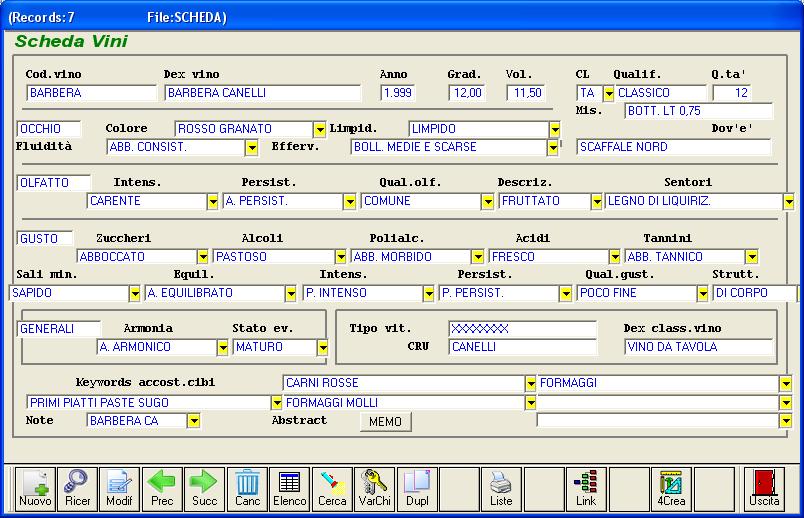Select the Qualif. CLASSICO field

pos(660,93)
